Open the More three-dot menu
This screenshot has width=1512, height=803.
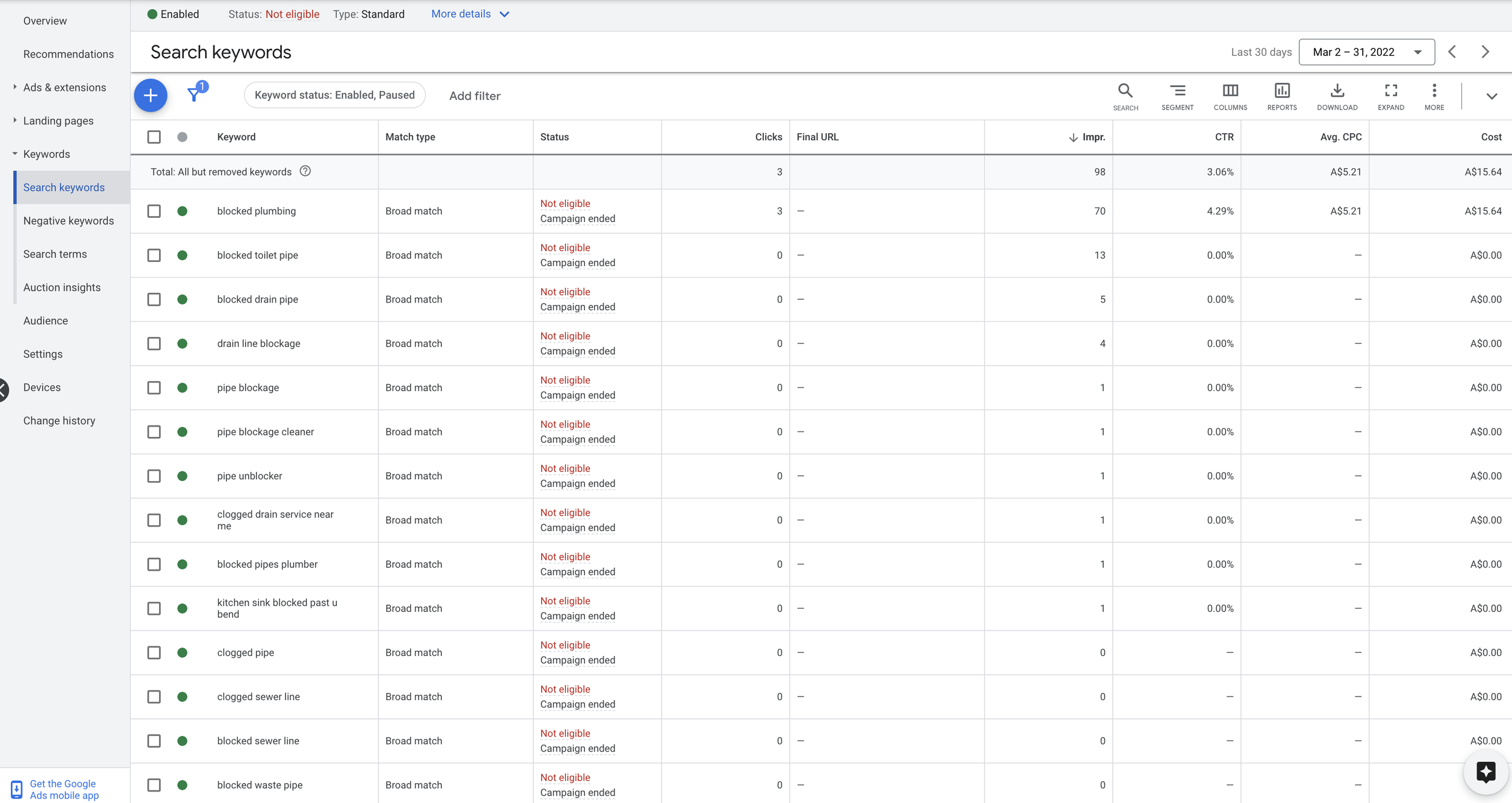[1434, 96]
